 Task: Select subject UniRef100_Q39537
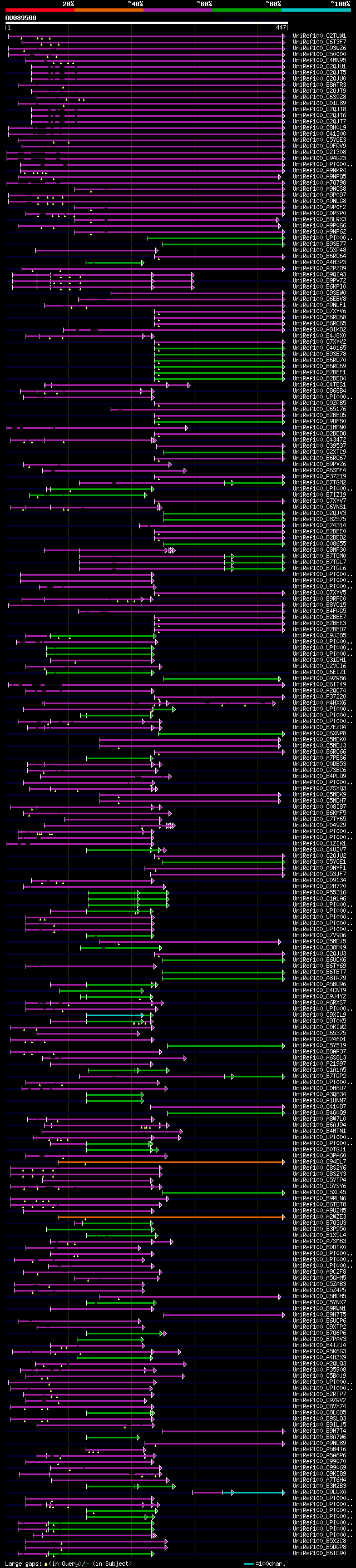pos(319,446)
